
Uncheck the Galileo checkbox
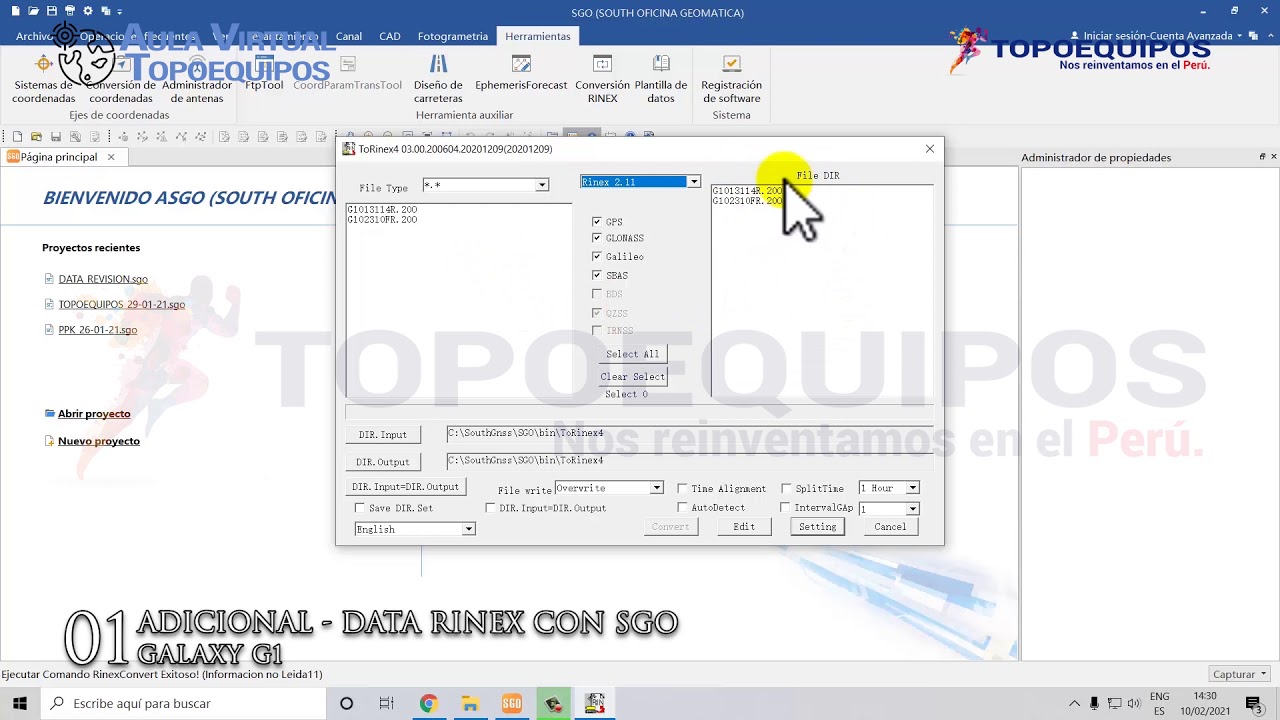597,257
